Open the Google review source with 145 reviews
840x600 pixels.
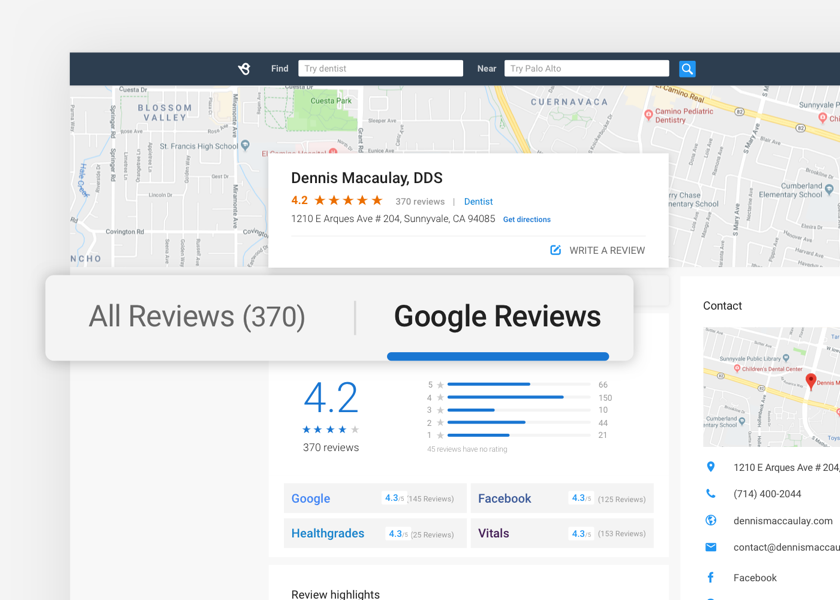point(310,498)
